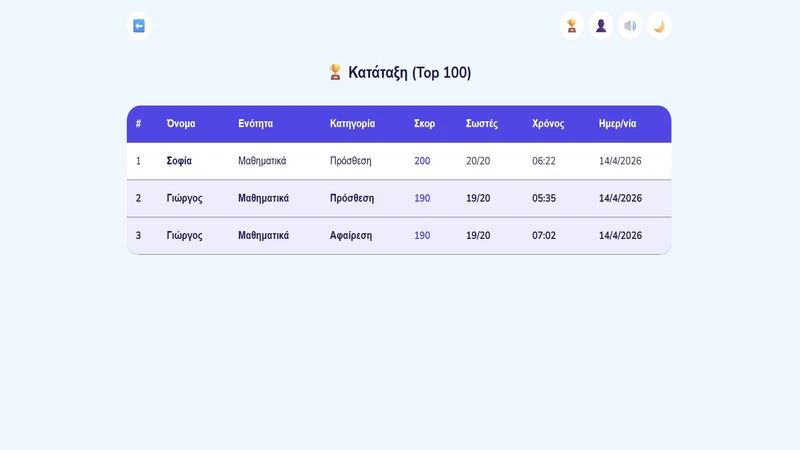The height and width of the screenshot is (450, 800).
Task: Click Γιώργος name in rank 2 row
Action: point(184,198)
